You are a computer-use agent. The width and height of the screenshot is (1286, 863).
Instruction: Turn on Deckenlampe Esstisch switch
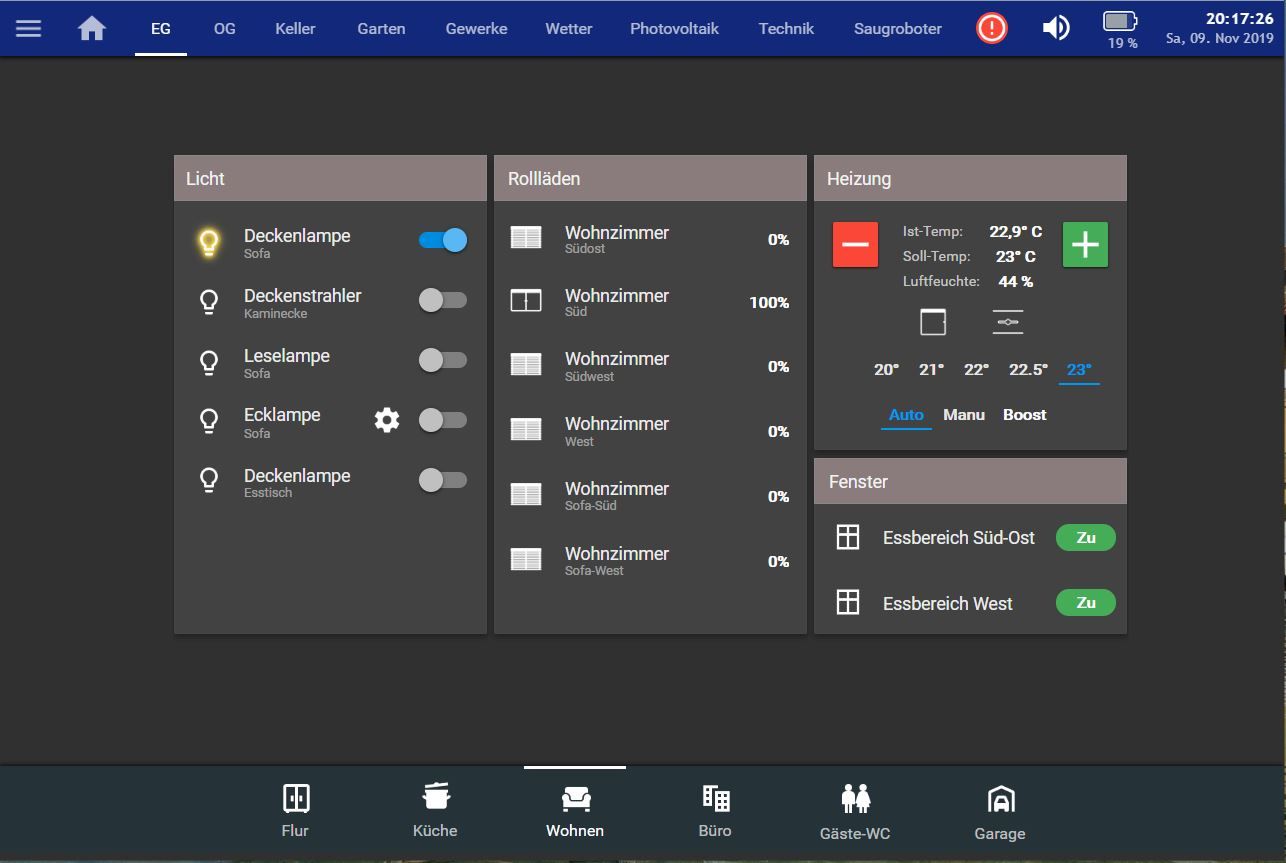point(442,480)
